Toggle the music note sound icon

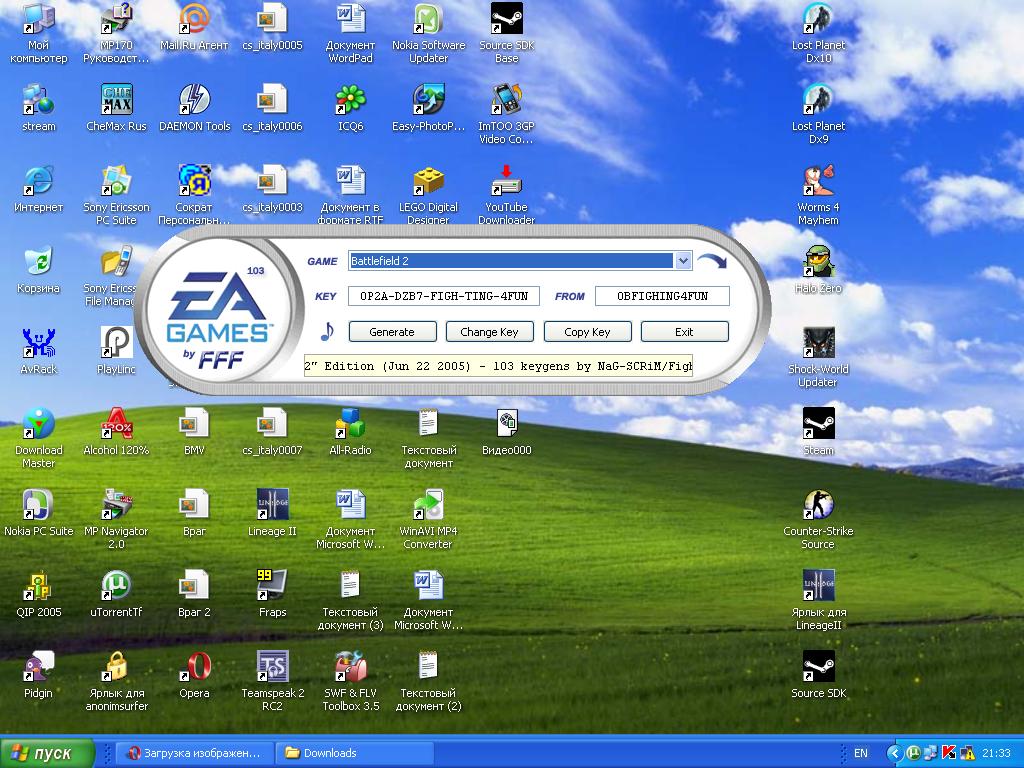click(x=326, y=332)
